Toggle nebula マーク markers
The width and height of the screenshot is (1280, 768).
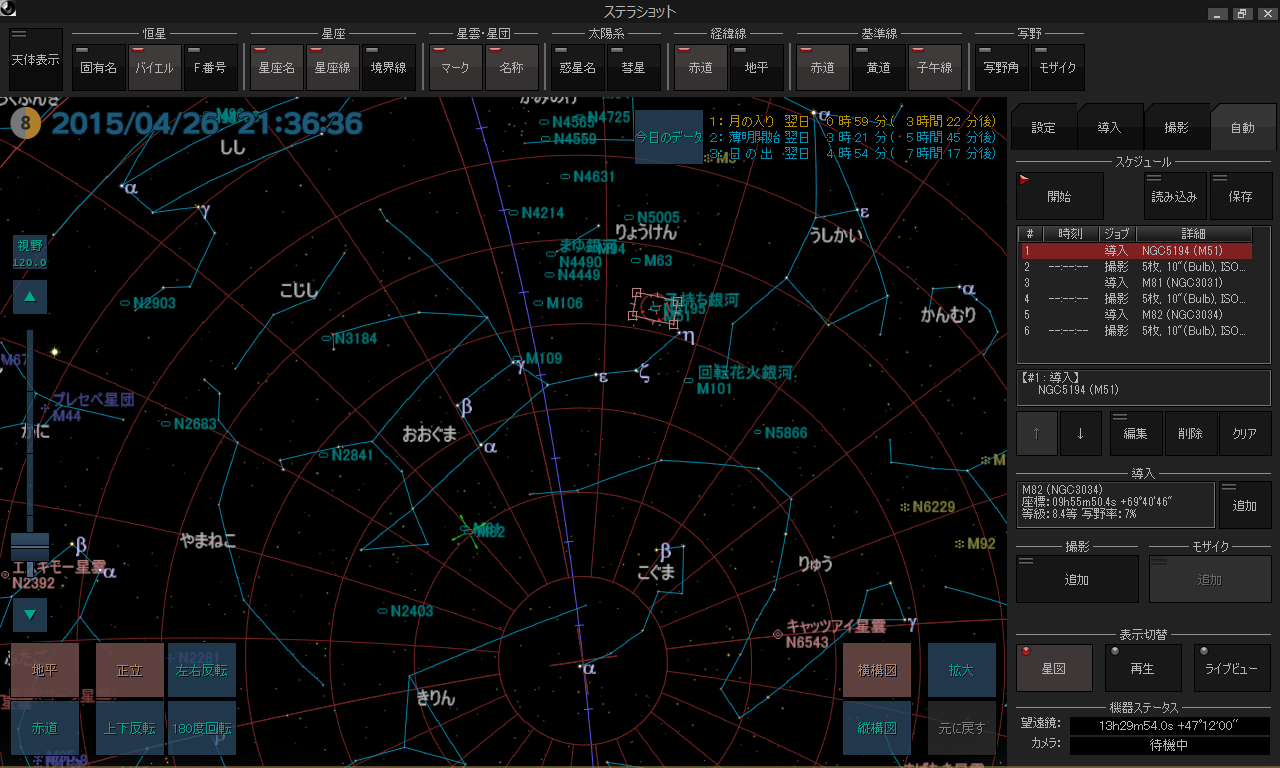coord(455,68)
